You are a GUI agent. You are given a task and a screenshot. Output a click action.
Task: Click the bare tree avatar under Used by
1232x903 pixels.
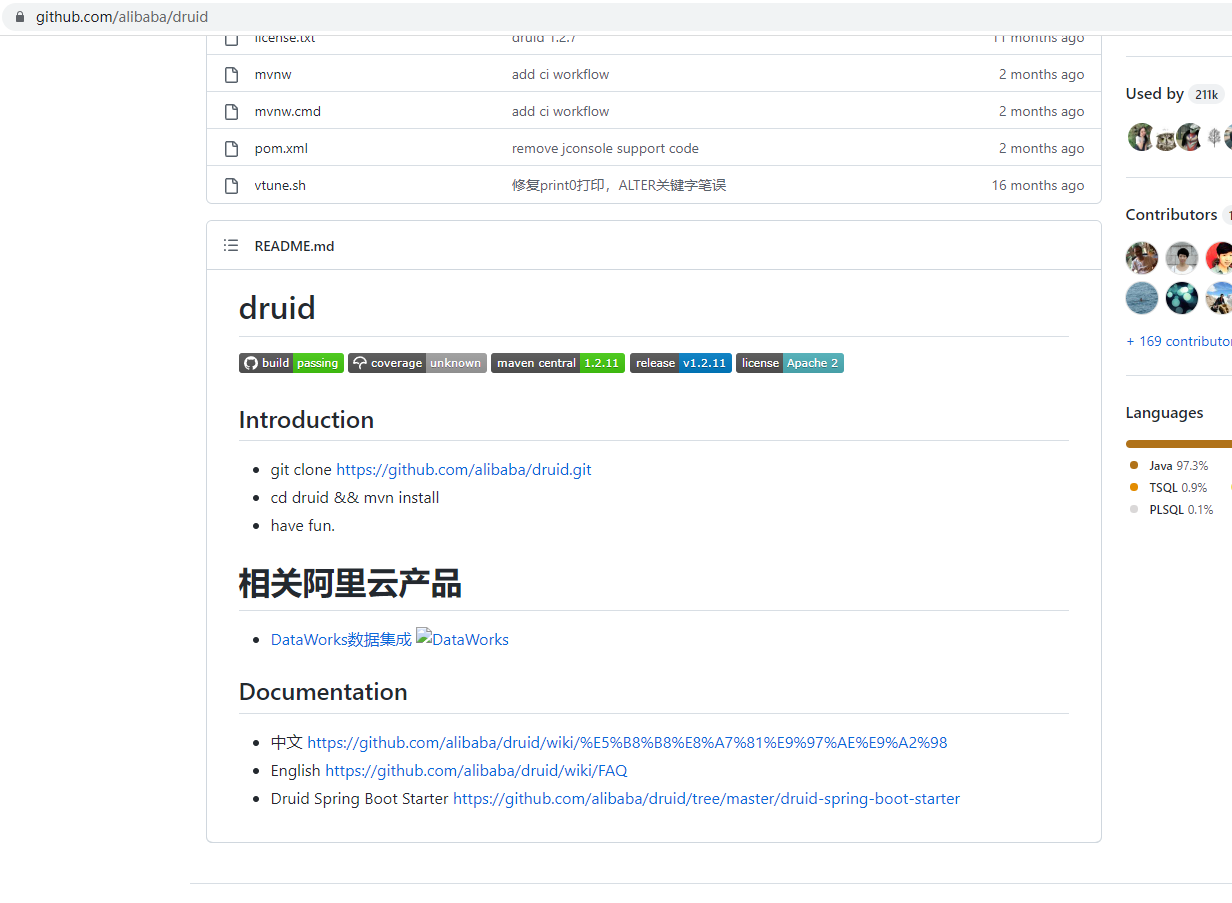pyautogui.click(x=1214, y=138)
